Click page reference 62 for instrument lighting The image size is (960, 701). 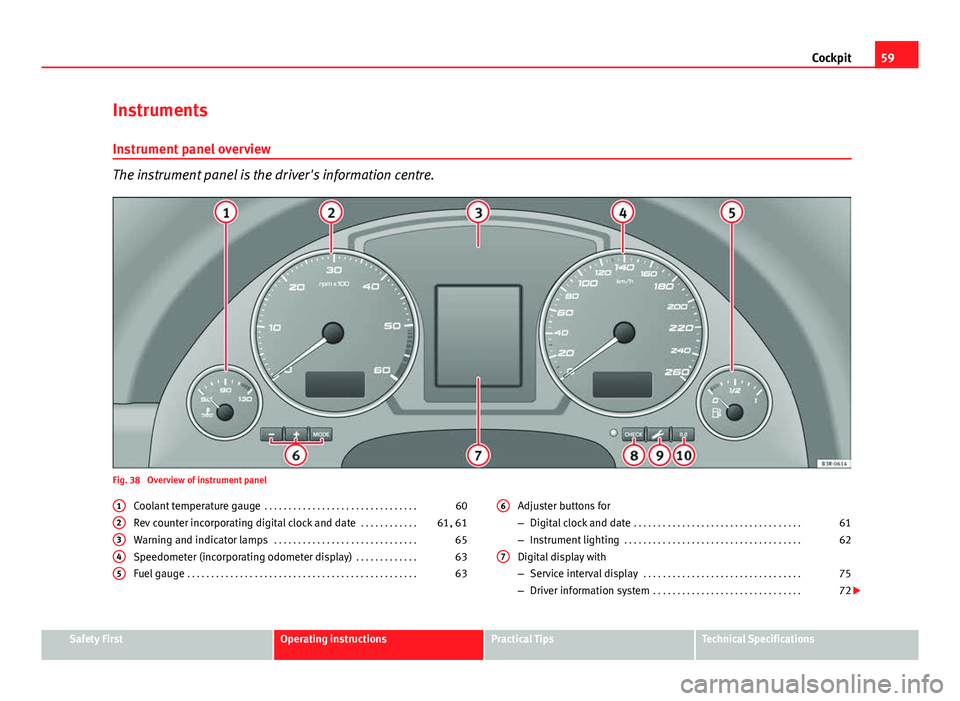844,540
